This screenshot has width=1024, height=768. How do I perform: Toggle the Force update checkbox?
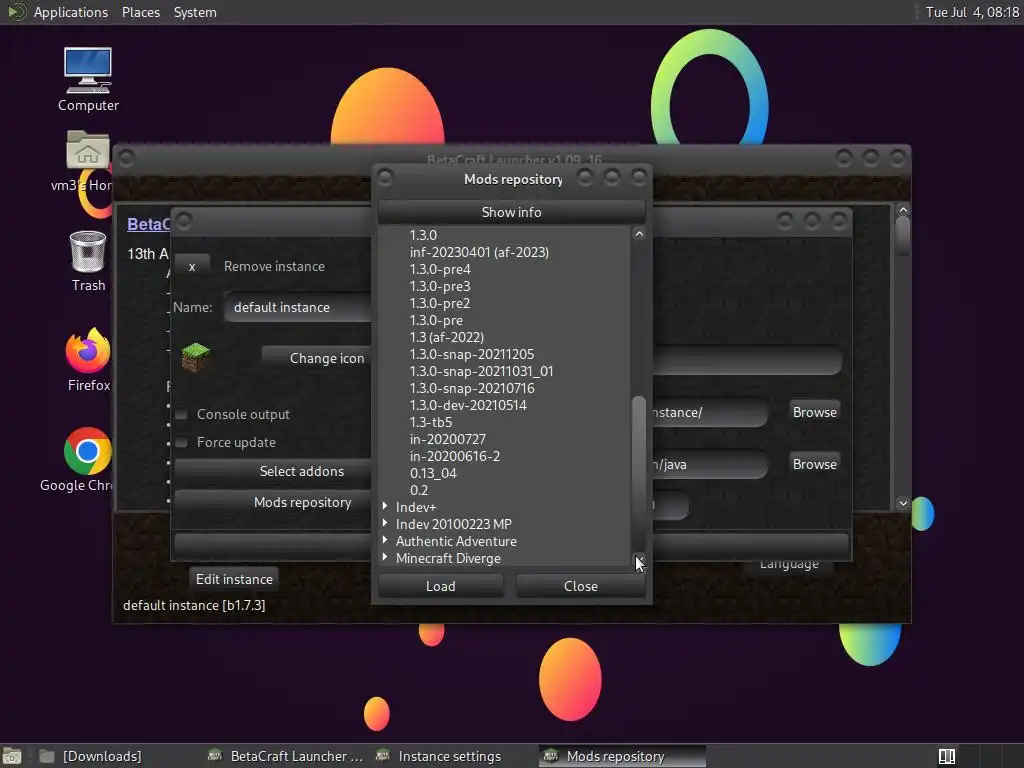coord(182,443)
